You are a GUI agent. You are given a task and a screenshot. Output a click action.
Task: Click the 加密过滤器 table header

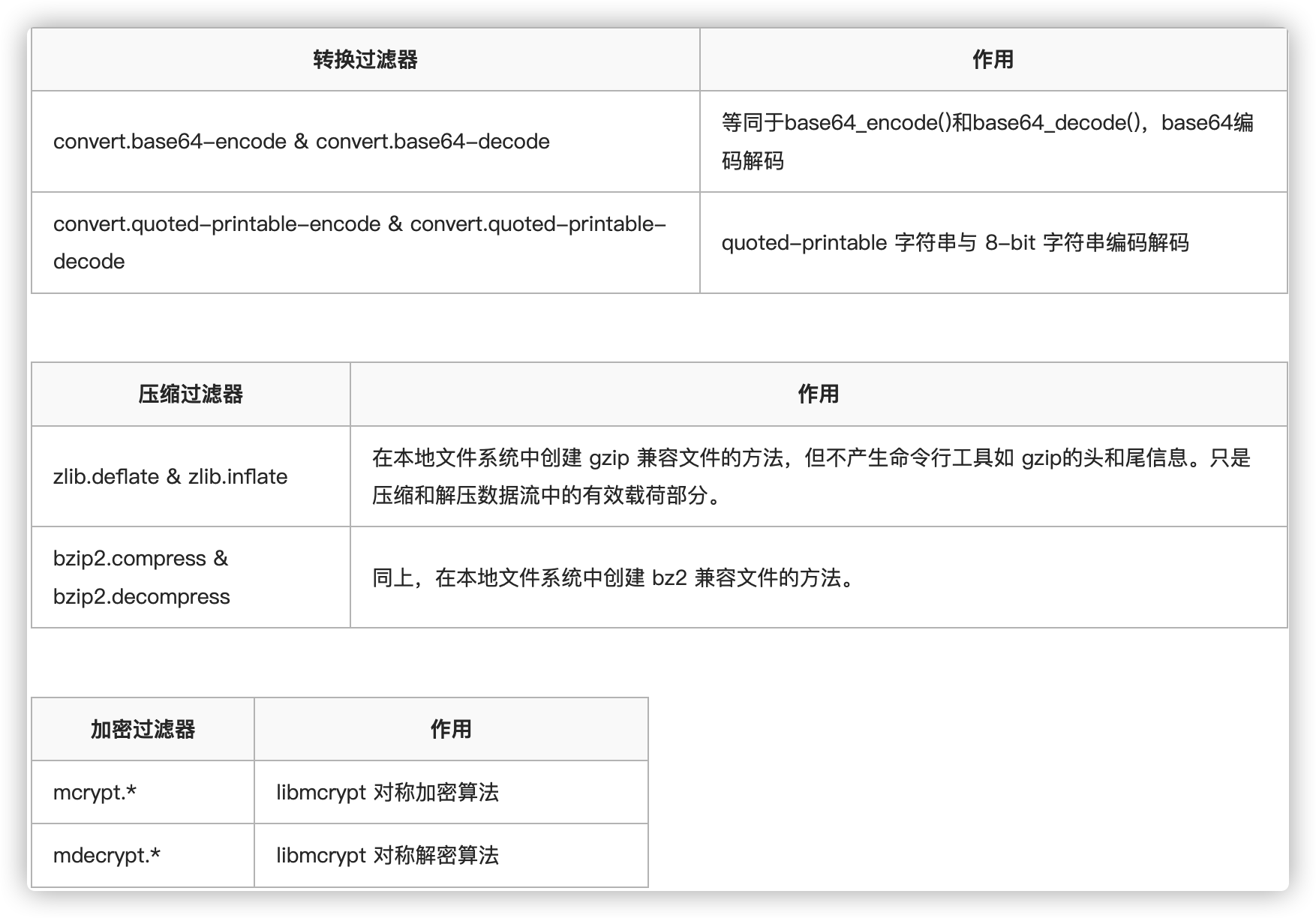(143, 729)
